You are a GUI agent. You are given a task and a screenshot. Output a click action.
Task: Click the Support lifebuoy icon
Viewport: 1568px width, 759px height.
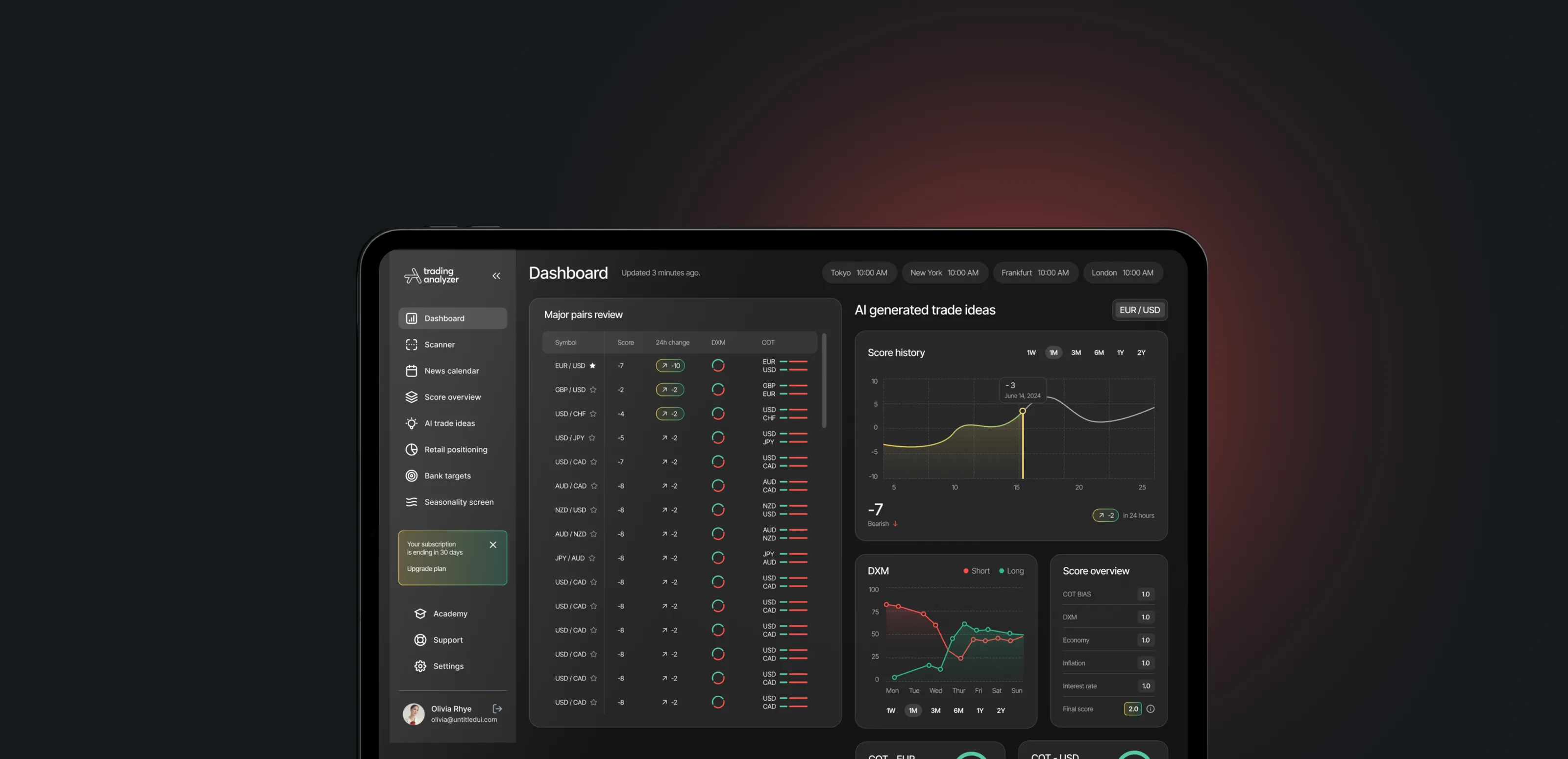coord(420,640)
